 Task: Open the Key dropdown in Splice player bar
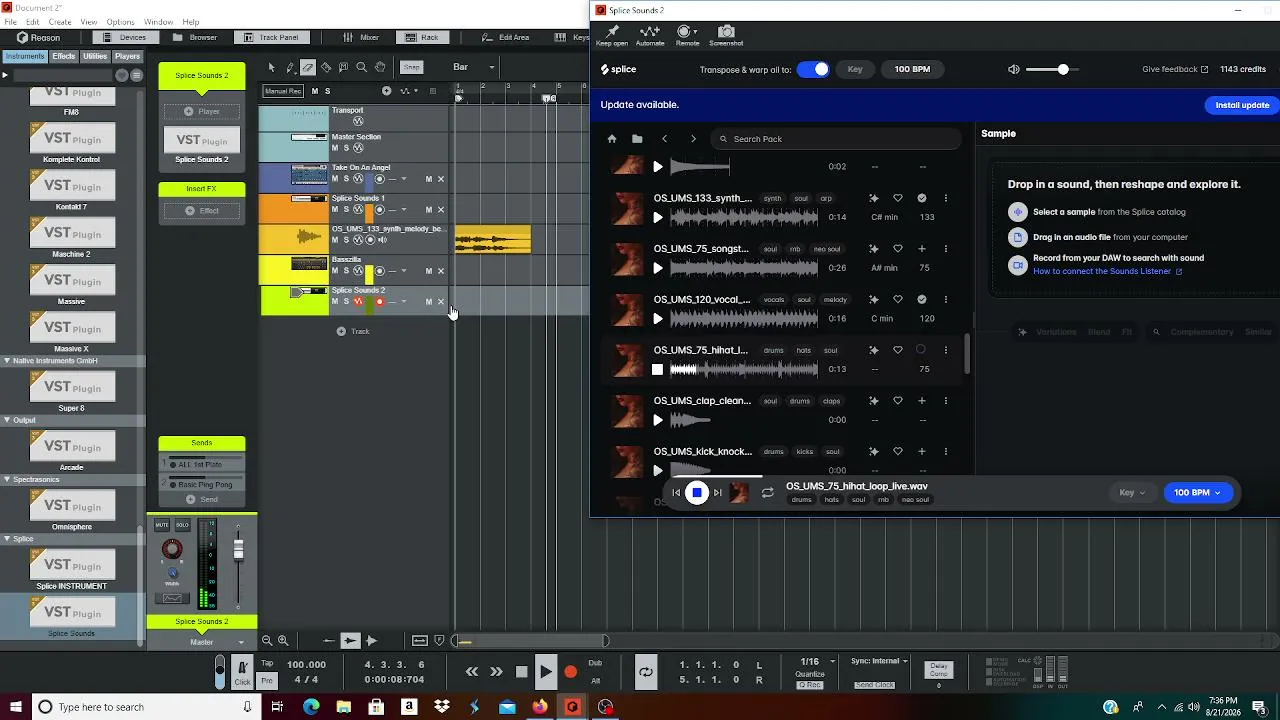pyautogui.click(x=1132, y=492)
